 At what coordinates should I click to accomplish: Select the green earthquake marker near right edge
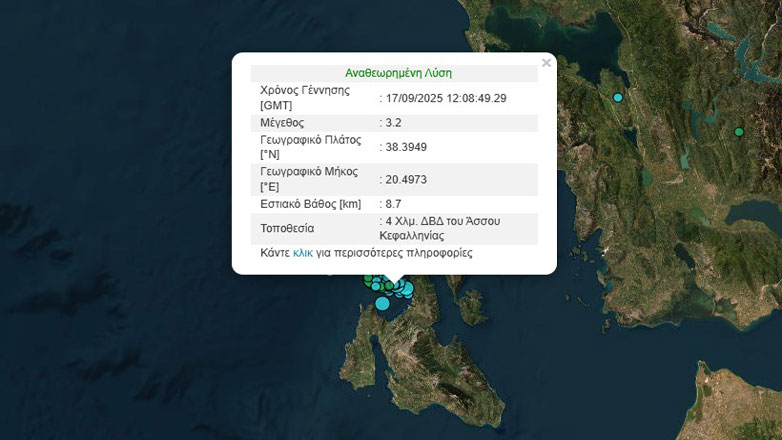pyautogui.click(x=739, y=132)
